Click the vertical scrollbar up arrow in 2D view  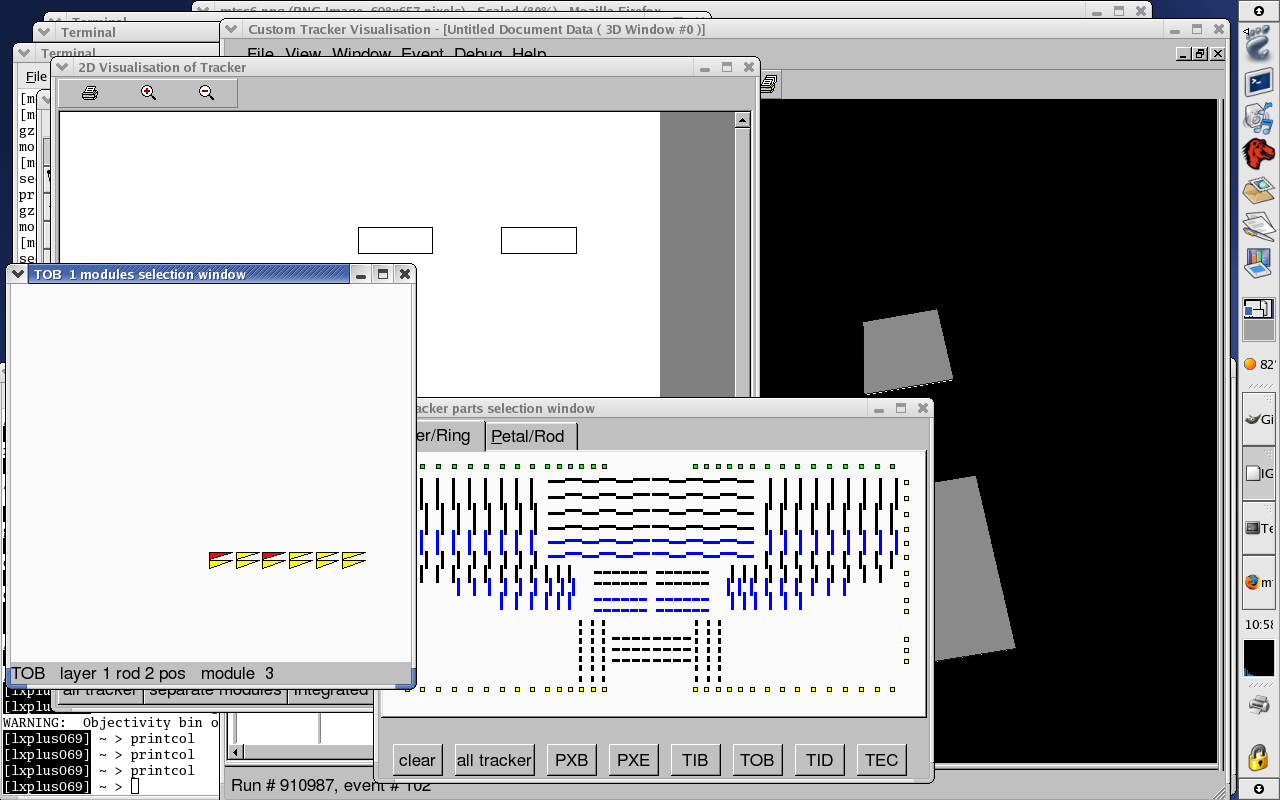742,120
